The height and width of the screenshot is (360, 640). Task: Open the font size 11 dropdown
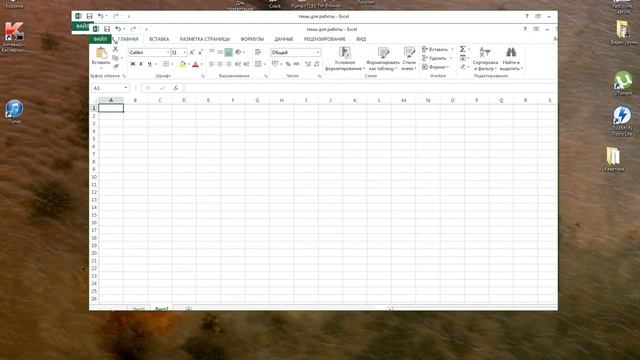pyautogui.click(x=184, y=53)
